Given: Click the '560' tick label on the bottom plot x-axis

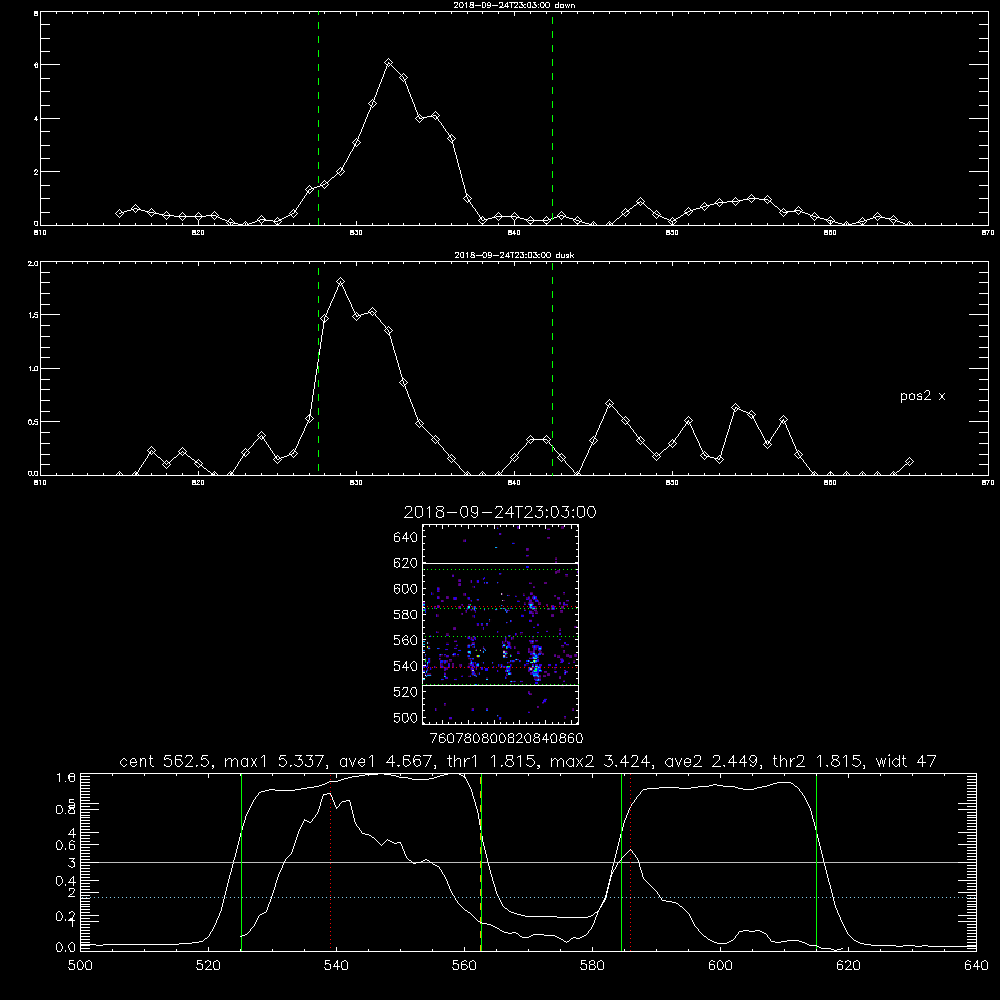Looking at the screenshot, I should pyautogui.click(x=464, y=966).
